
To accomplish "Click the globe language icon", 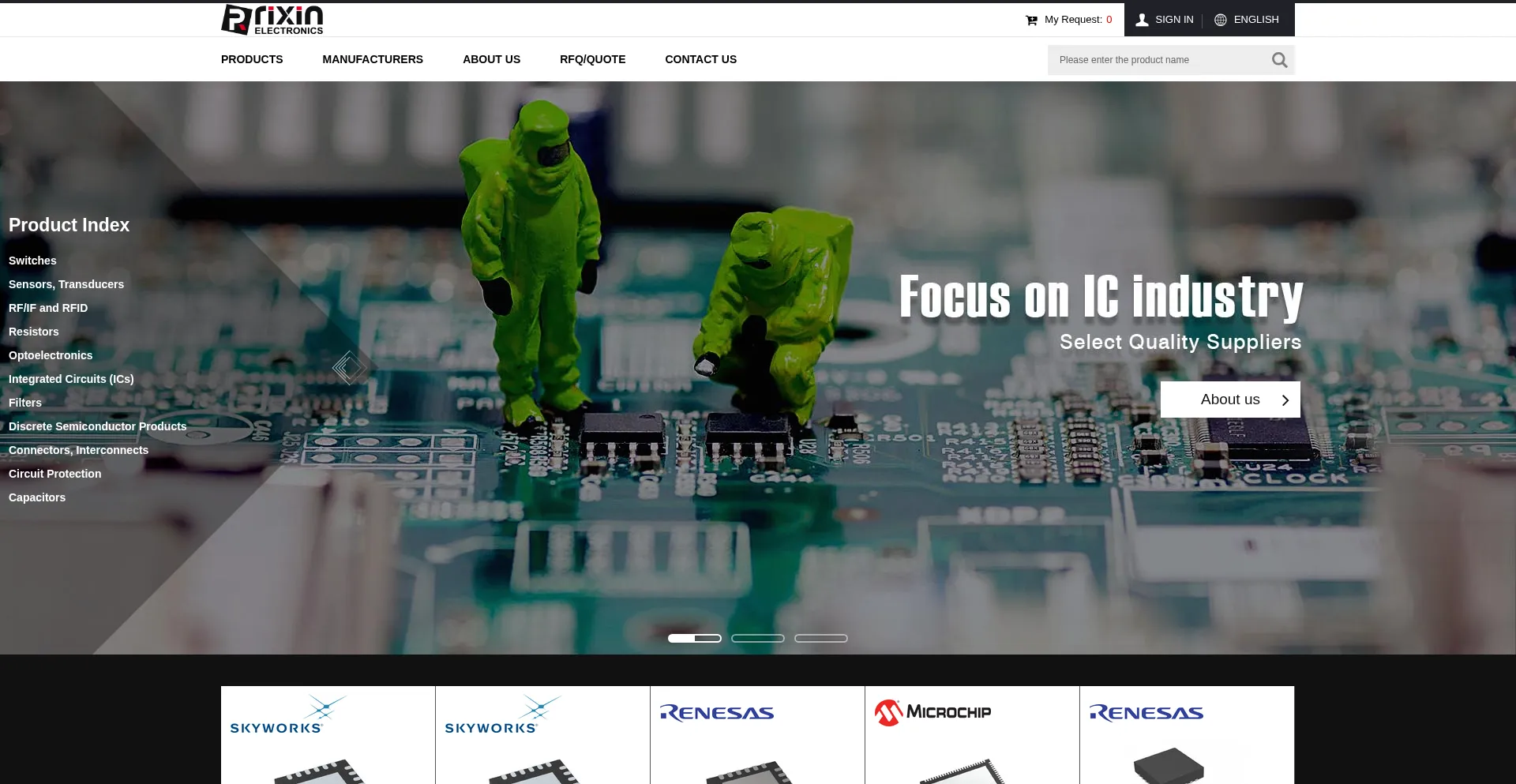I will point(1220,20).
